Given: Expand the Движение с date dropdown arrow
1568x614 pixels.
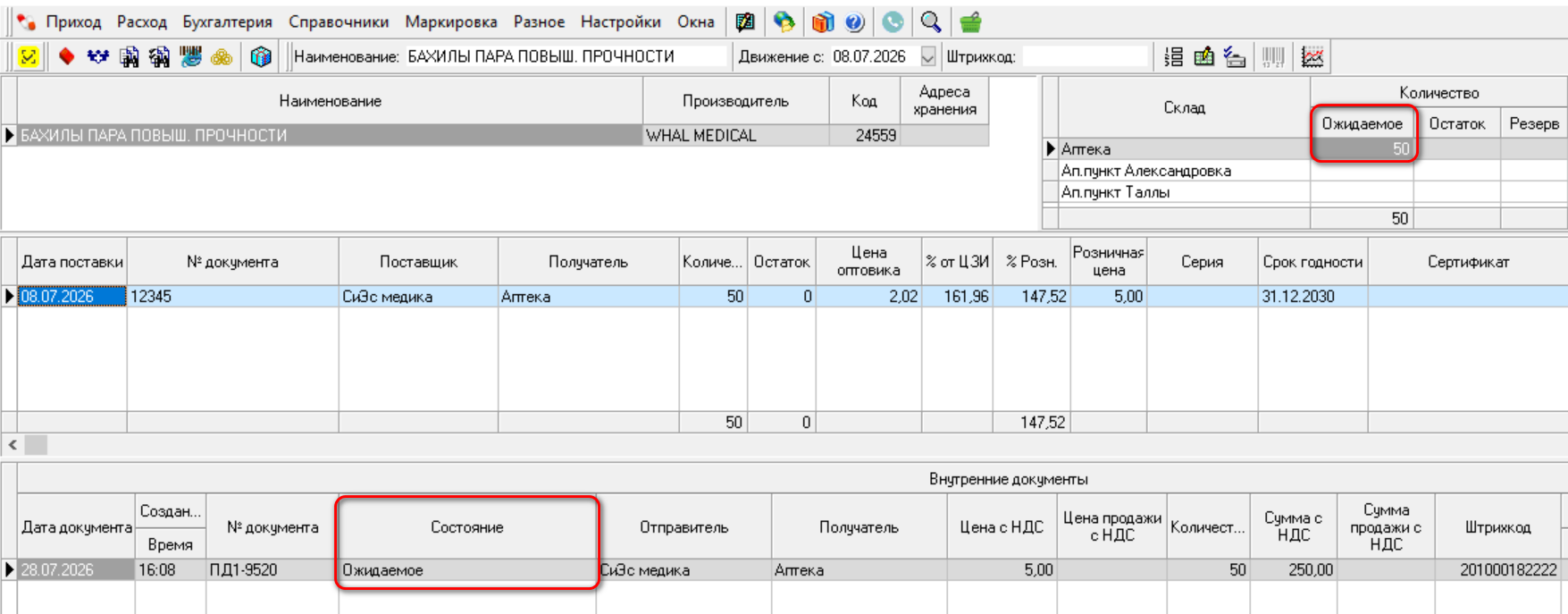Looking at the screenshot, I should coord(928,57).
